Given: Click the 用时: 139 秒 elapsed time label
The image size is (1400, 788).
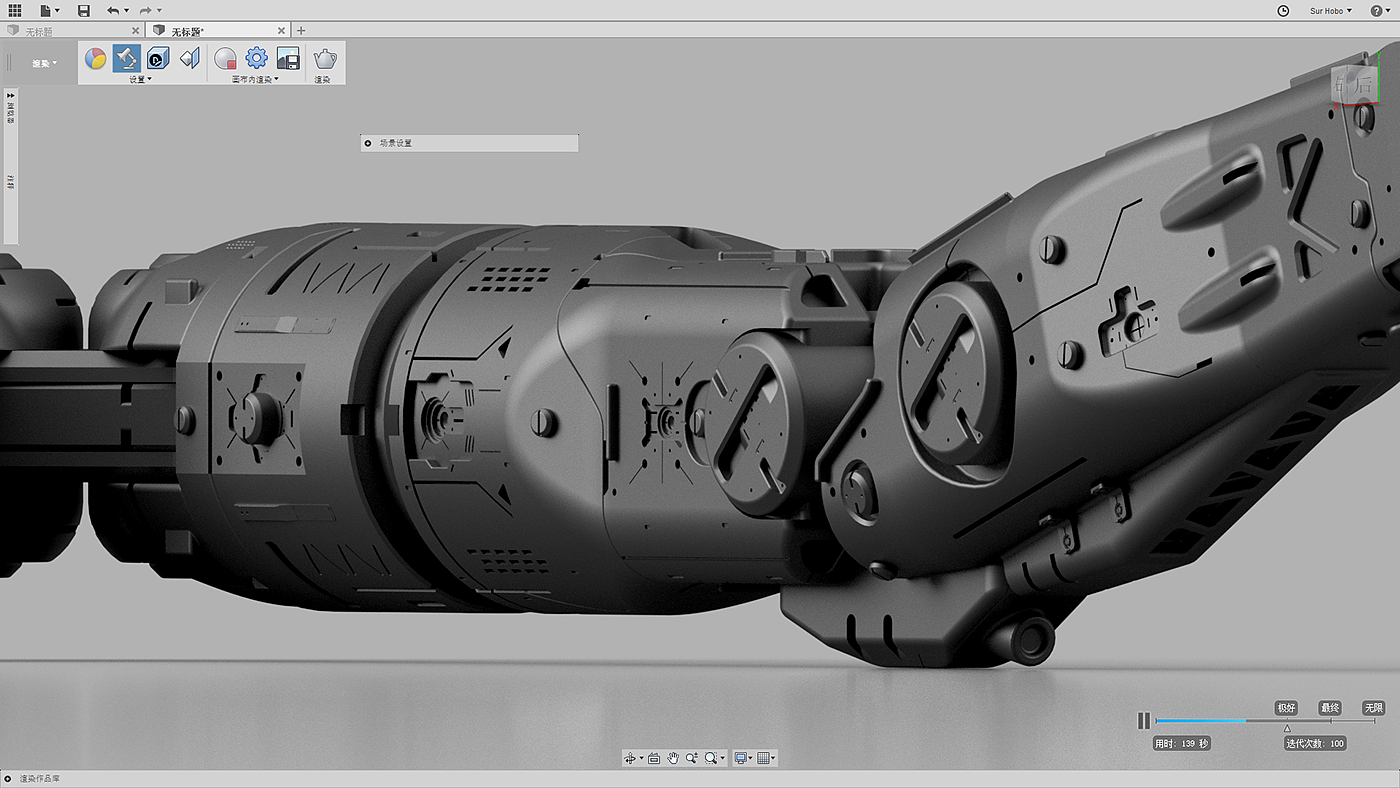Looking at the screenshot, I should coord(1182,743).
